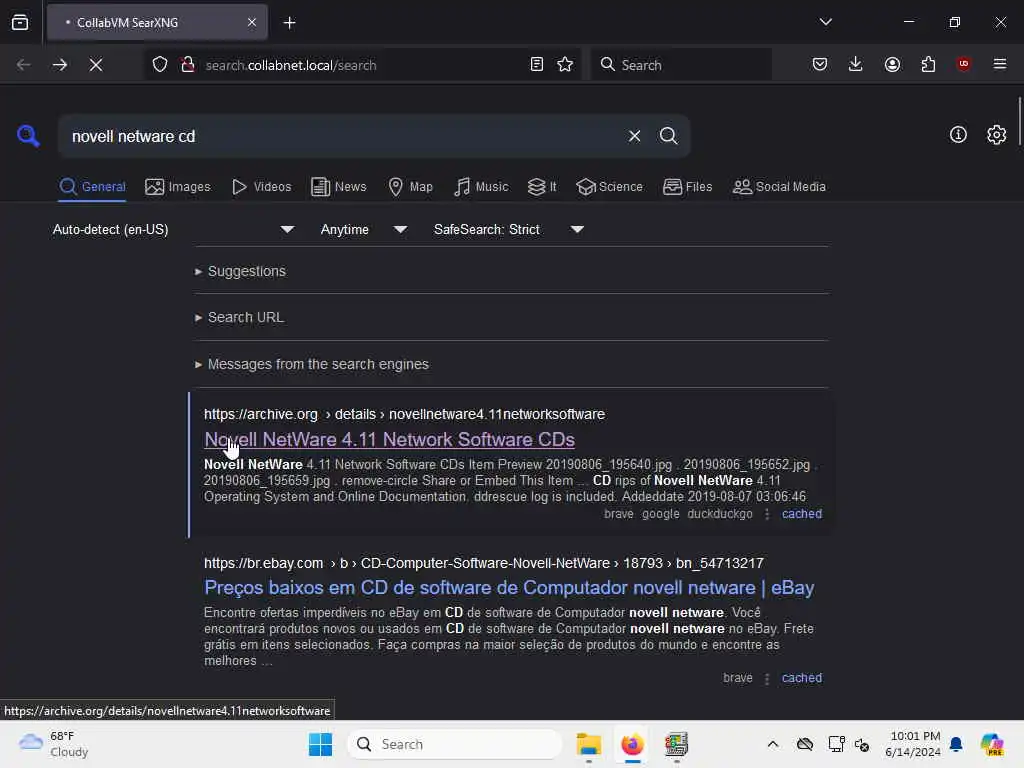Toggle reader view icon
The width and height of the screenshot is (1024, 768).
coord(536,65)
